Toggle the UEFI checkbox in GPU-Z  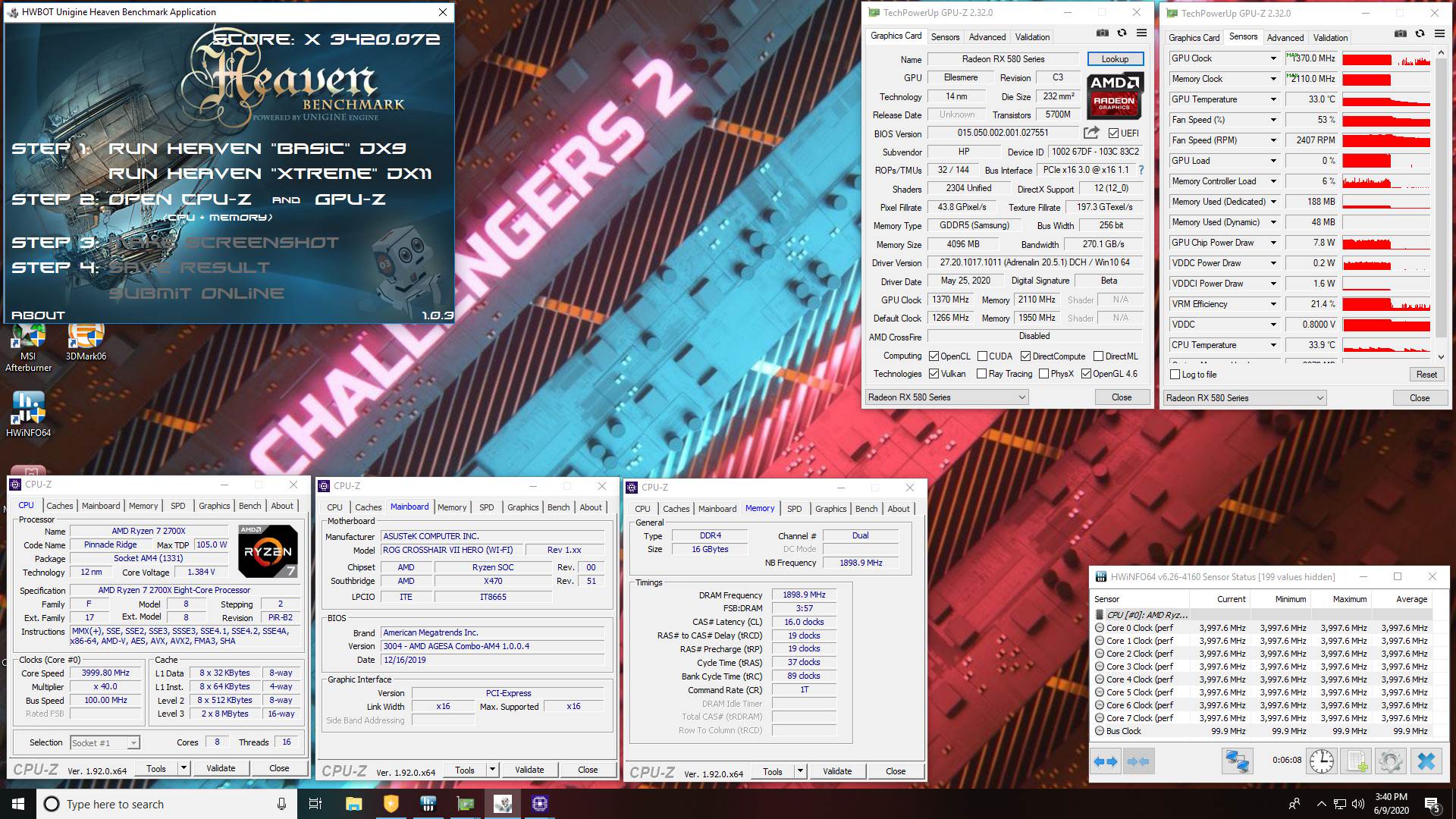coord(1113,133)
